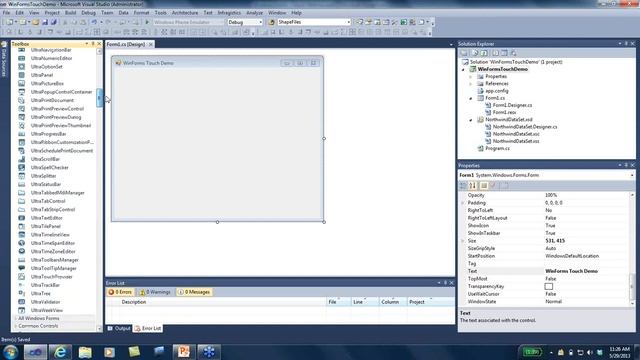Toggle auto-hide pin on Properties panel
This screenshot has height=360, width=640.
(626, 165)
